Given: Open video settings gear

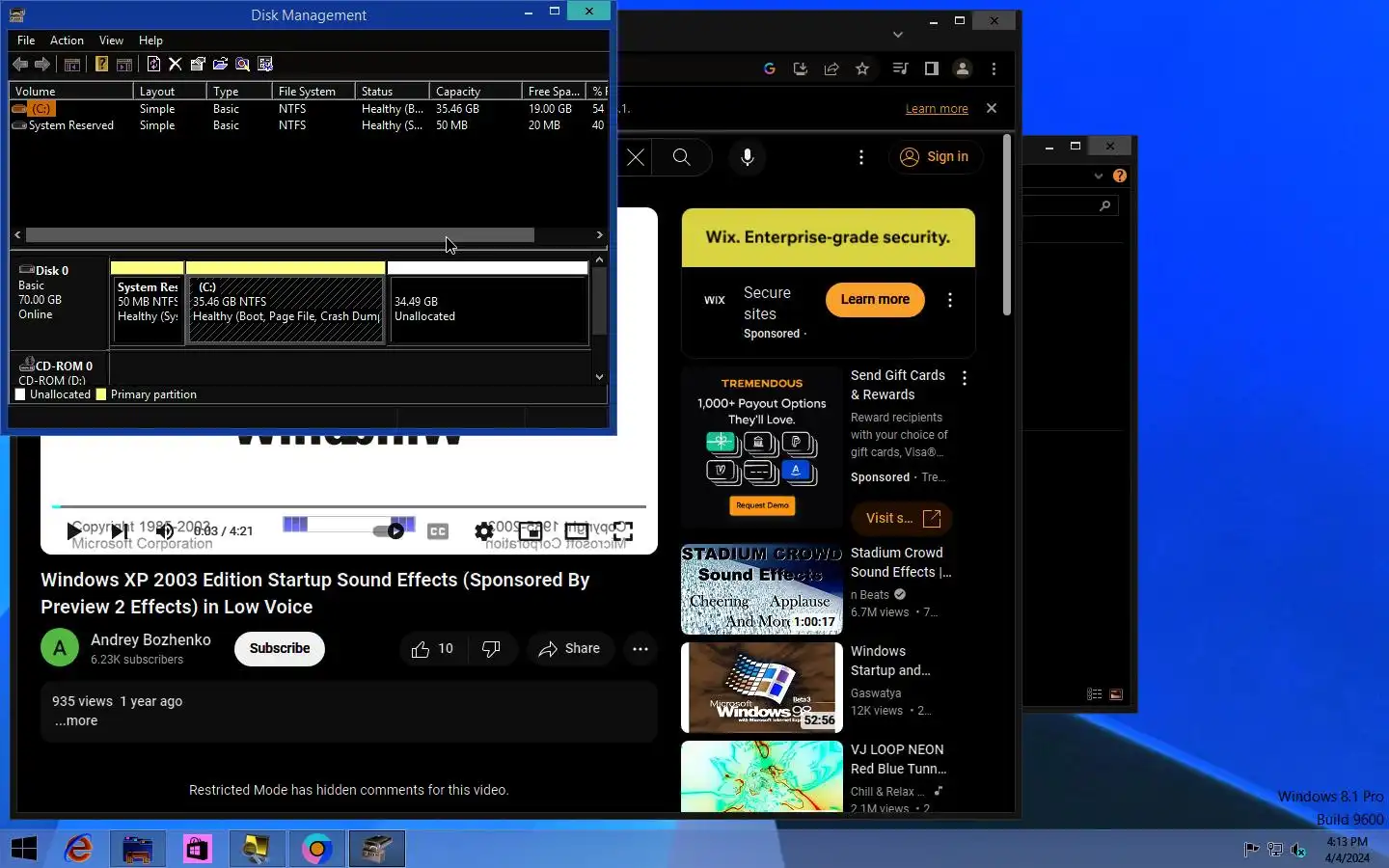Looking at the screenshot, I should 484,531.
